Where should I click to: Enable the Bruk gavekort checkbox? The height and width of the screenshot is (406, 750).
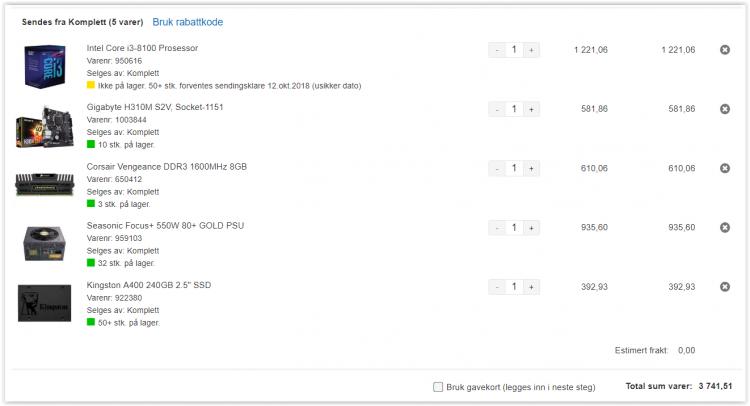438,387
